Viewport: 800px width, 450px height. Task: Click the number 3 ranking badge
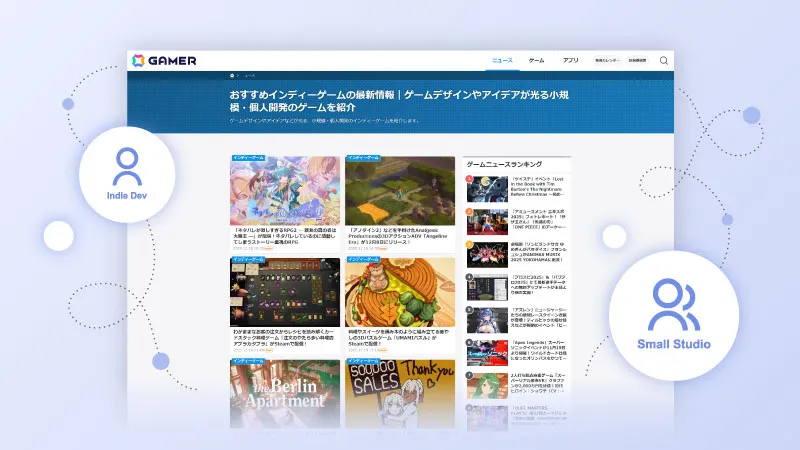point(470,244)
